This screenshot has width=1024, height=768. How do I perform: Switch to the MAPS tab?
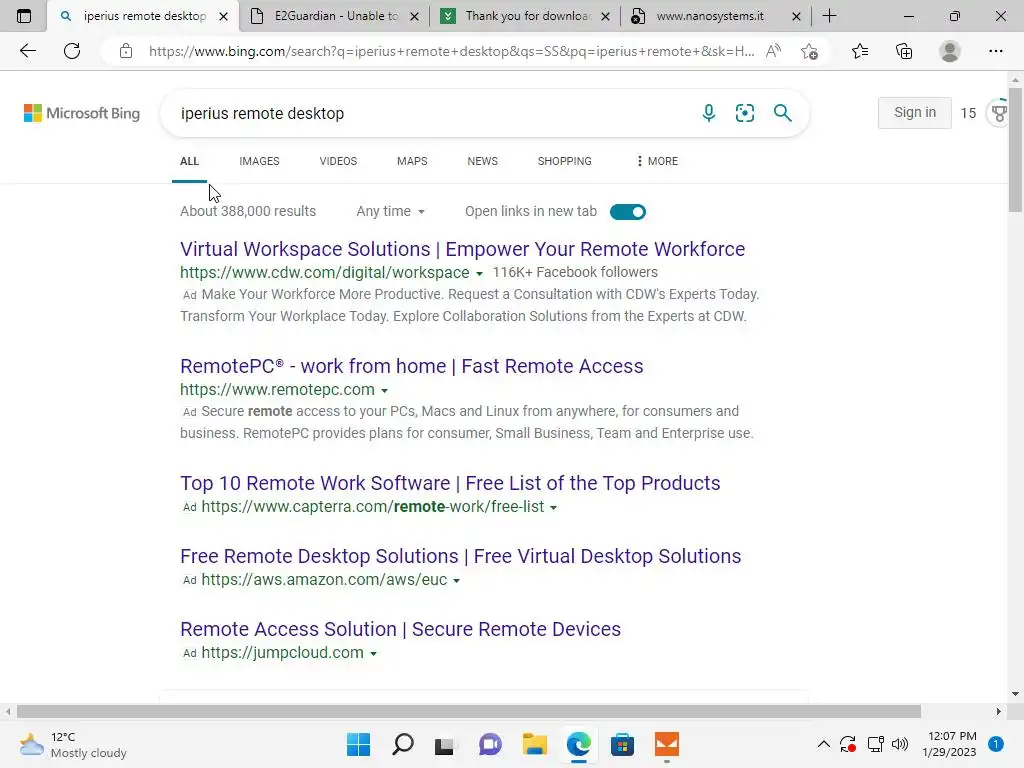(412, 161)
